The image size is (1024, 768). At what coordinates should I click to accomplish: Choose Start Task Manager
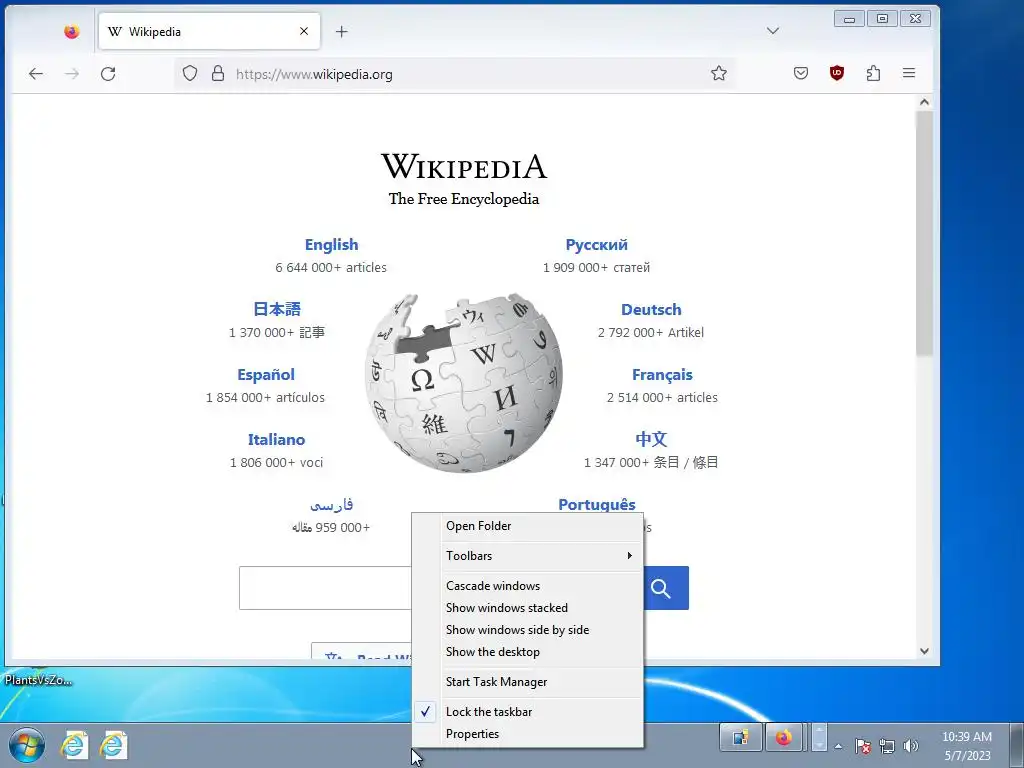tap(528, 682)
